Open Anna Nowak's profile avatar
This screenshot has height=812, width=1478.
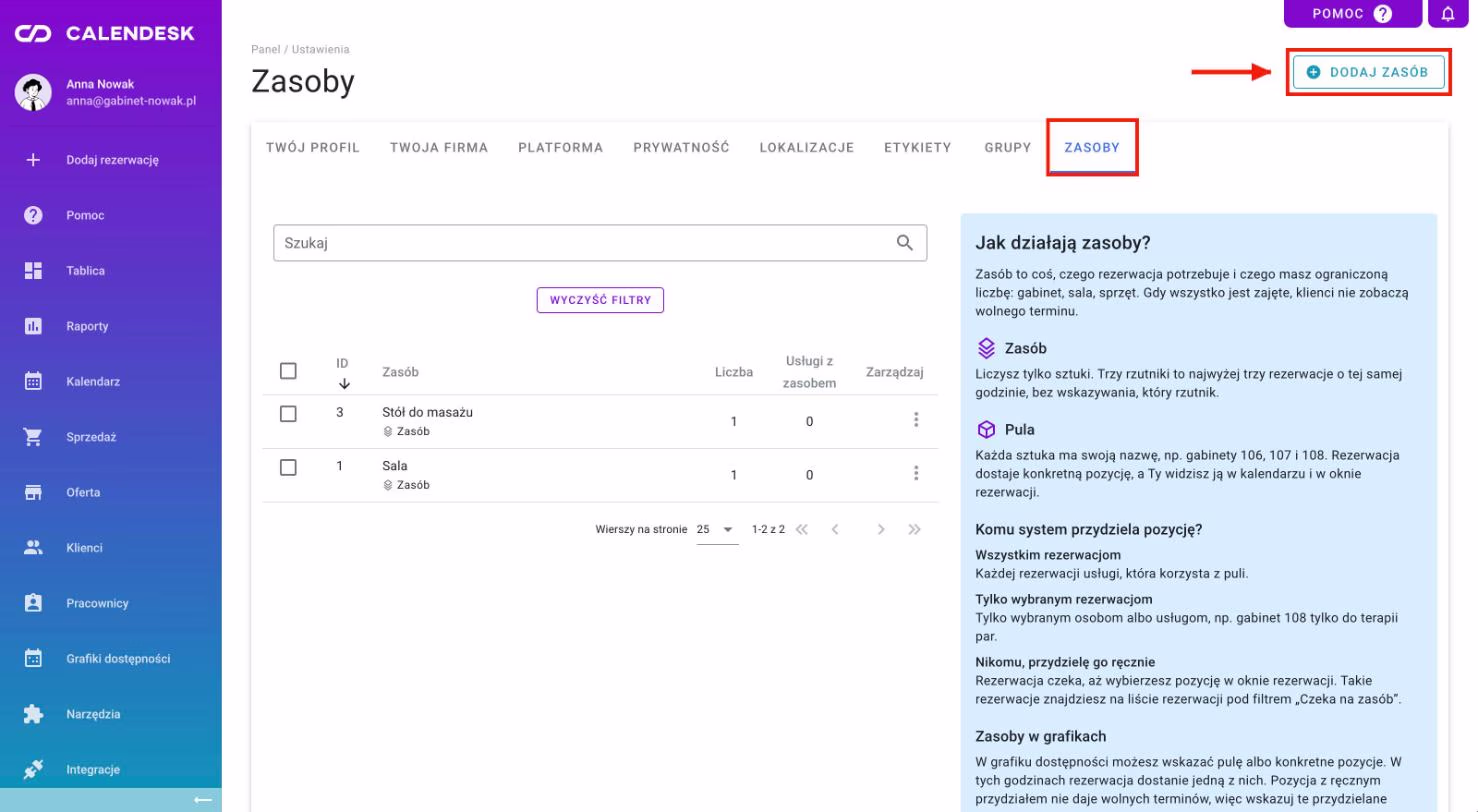click(33, 92)
